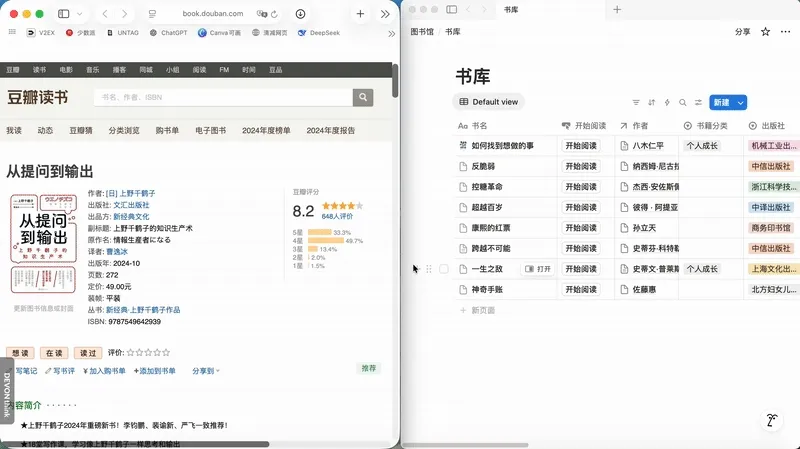Viewport: 800px width, 449px height.
Task: Click the 作者 column header
Action: [634, 126]
